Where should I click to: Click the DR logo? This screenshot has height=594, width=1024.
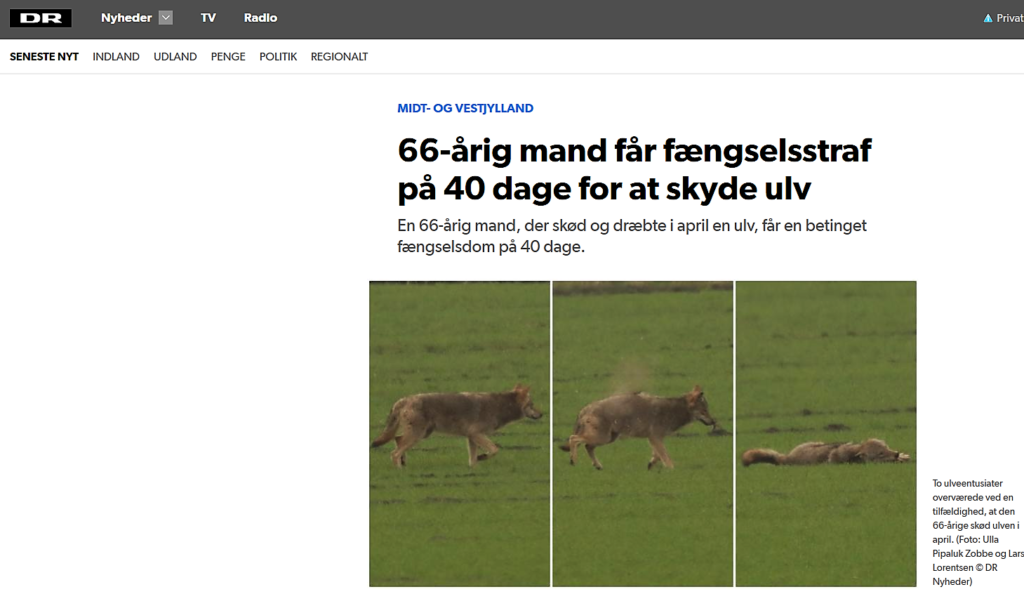[40, 18]
